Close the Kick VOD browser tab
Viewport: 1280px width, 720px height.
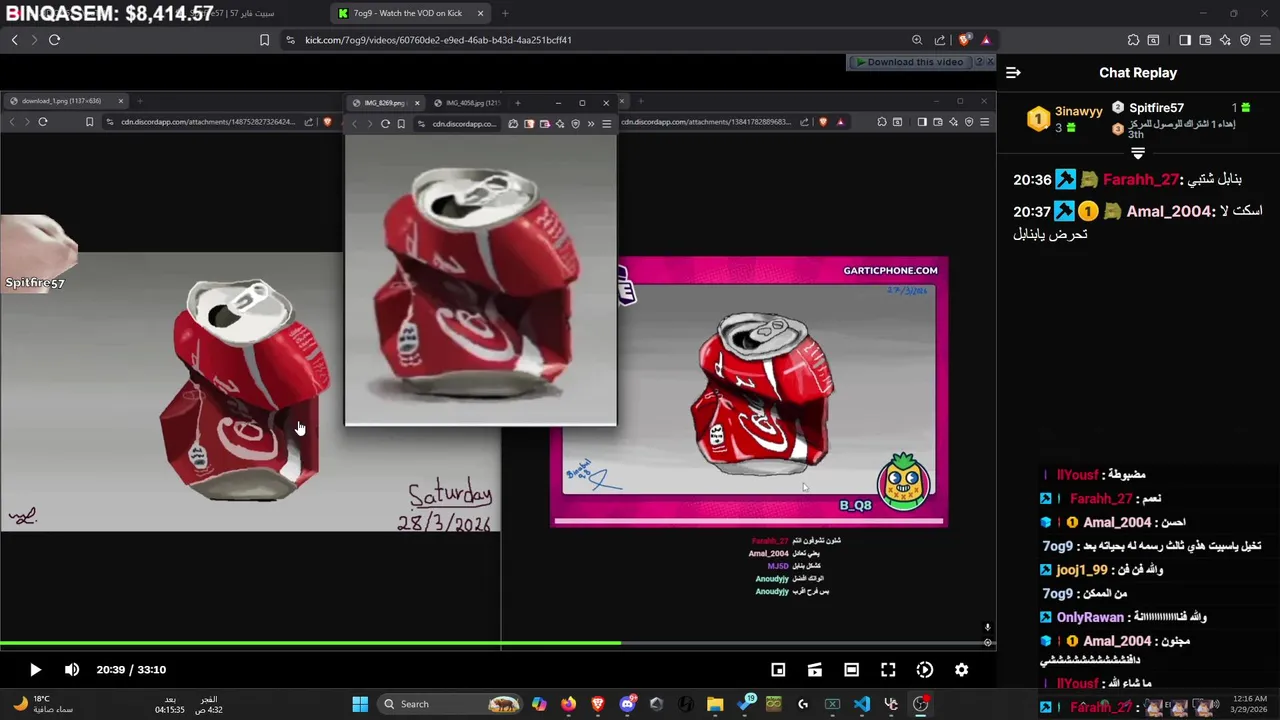coord(480,14)
